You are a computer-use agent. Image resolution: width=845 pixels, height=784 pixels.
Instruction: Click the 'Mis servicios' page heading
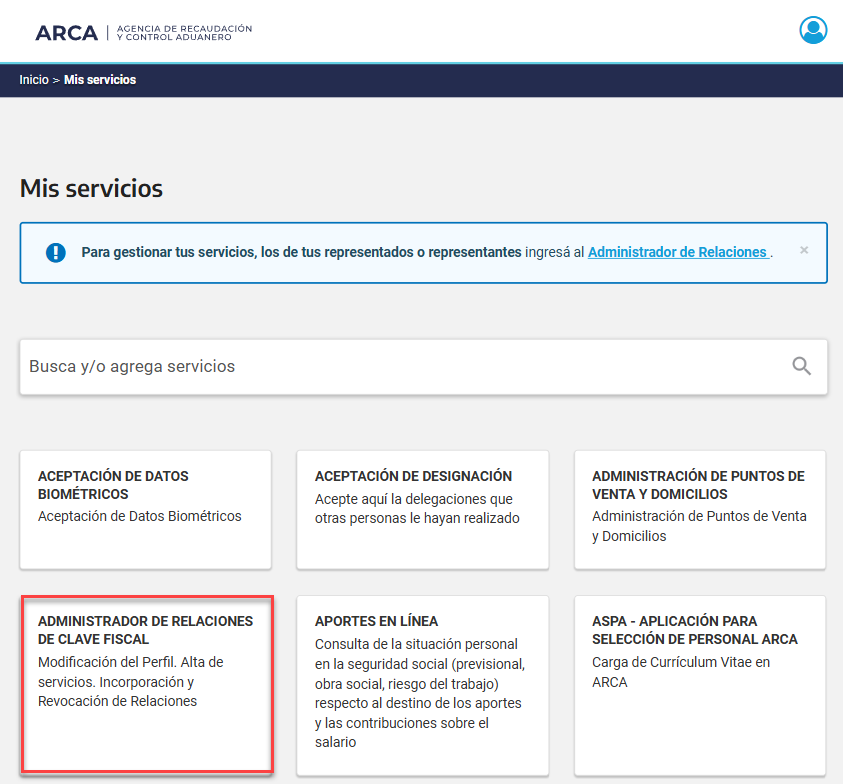tap(91, 188)
